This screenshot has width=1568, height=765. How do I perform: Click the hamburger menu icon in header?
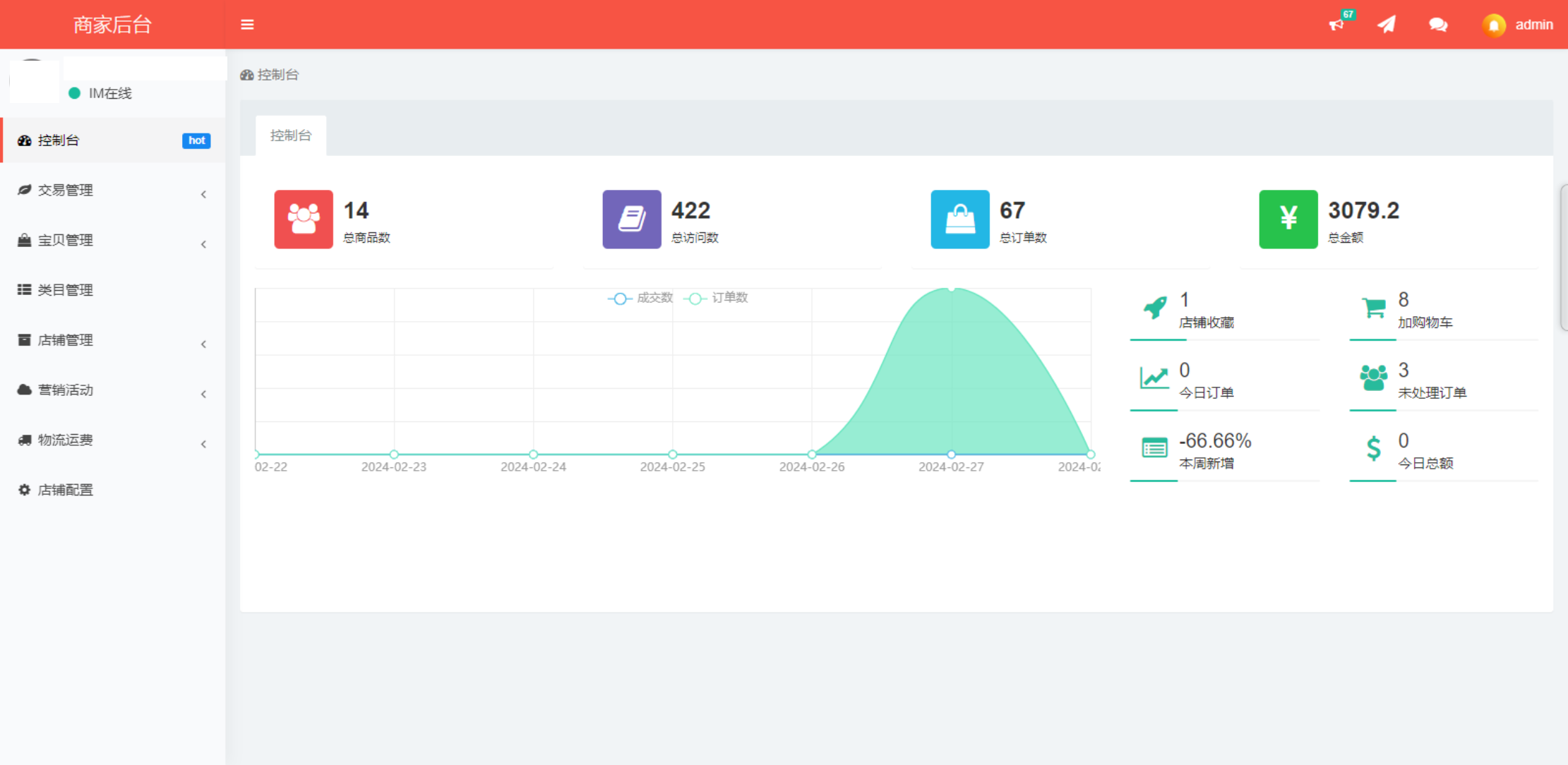(247, 25)
